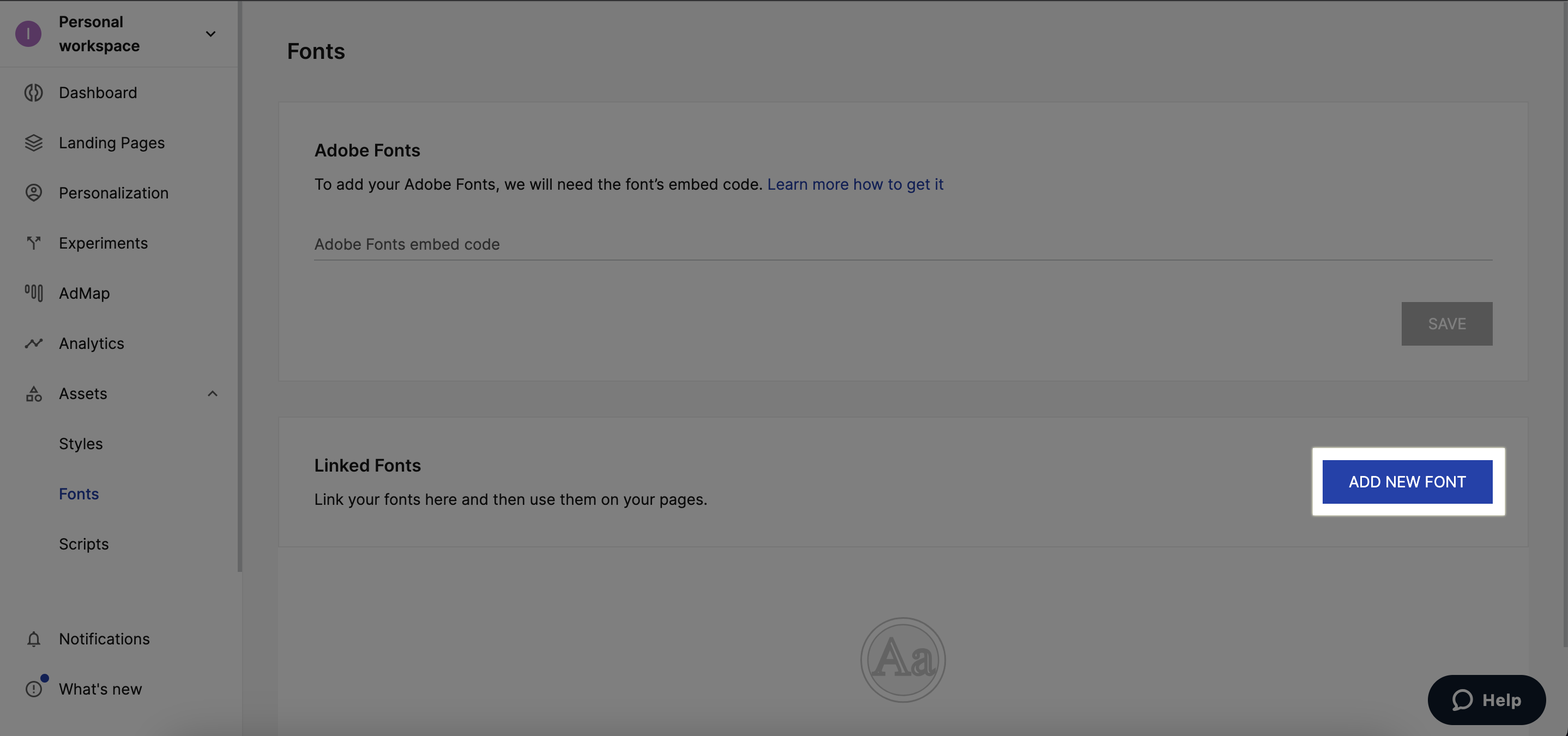Viewport: 1568px width, 736px height.
Task: Open the Help chat widget
Action: (x=1486, y=699)
